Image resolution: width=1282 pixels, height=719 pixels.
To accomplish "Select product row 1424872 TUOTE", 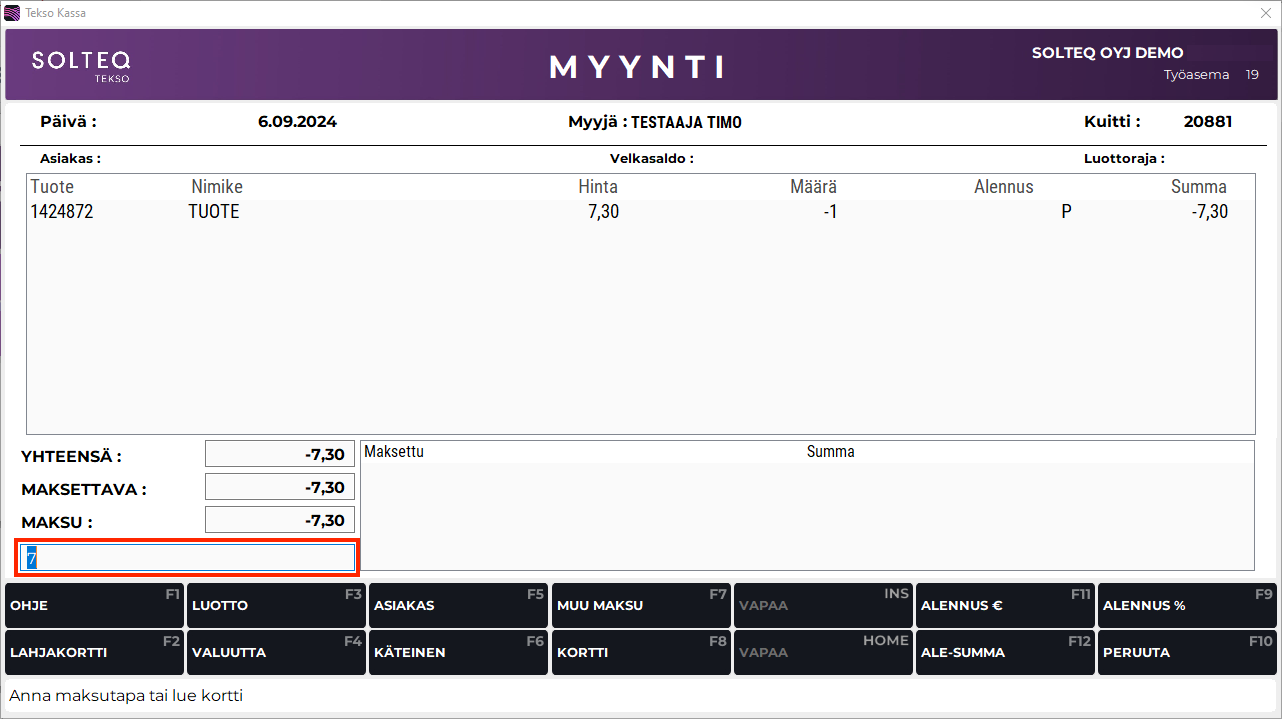I will point(640,212).
